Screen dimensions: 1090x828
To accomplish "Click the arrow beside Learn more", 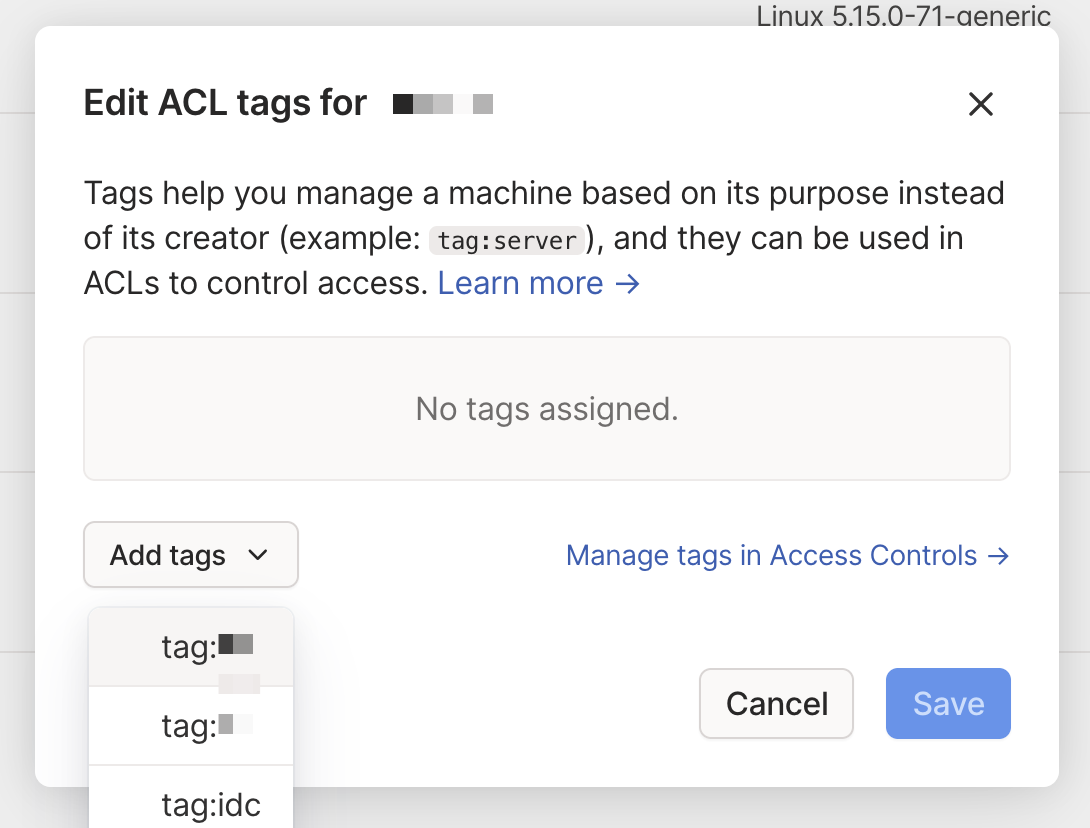I will click(x=627, y=284).
